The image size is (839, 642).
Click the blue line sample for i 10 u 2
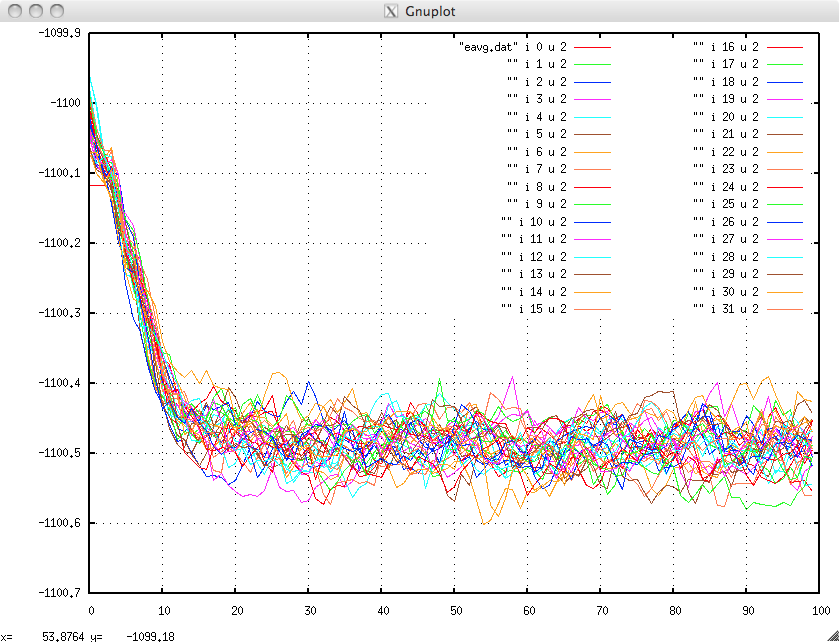592,222
